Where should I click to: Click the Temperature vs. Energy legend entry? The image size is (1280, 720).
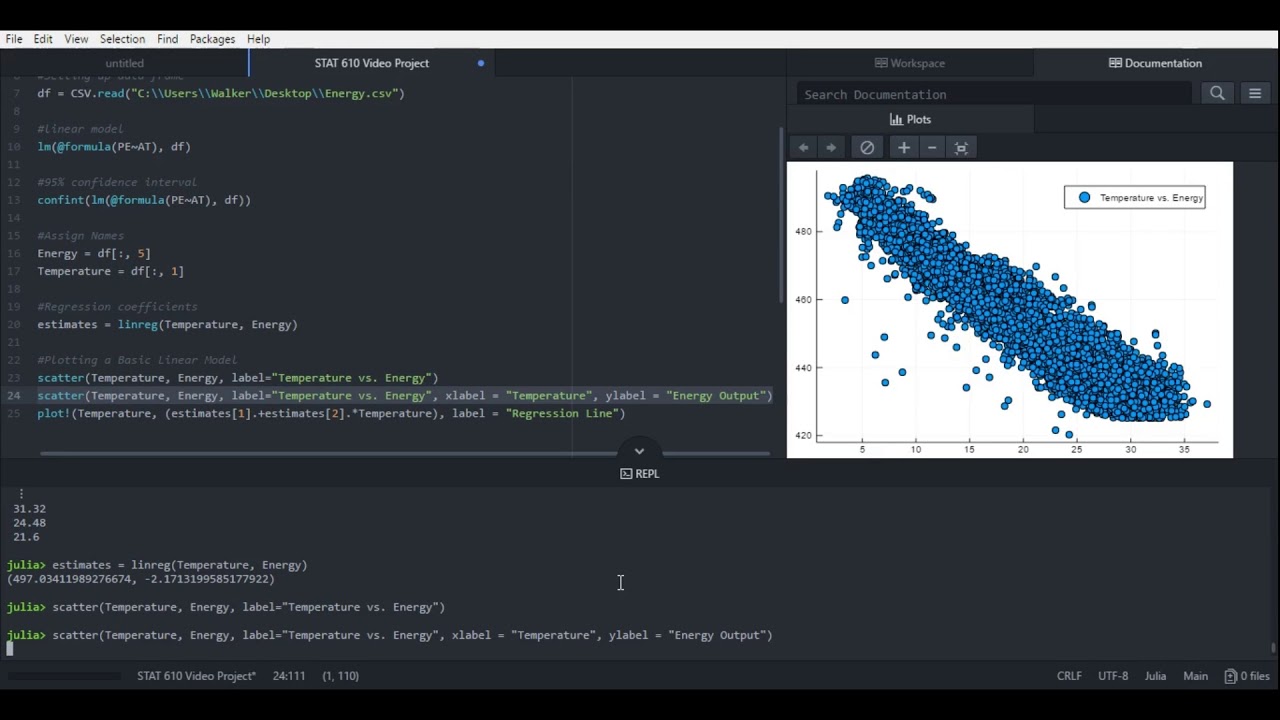(x=1135, y=198)
